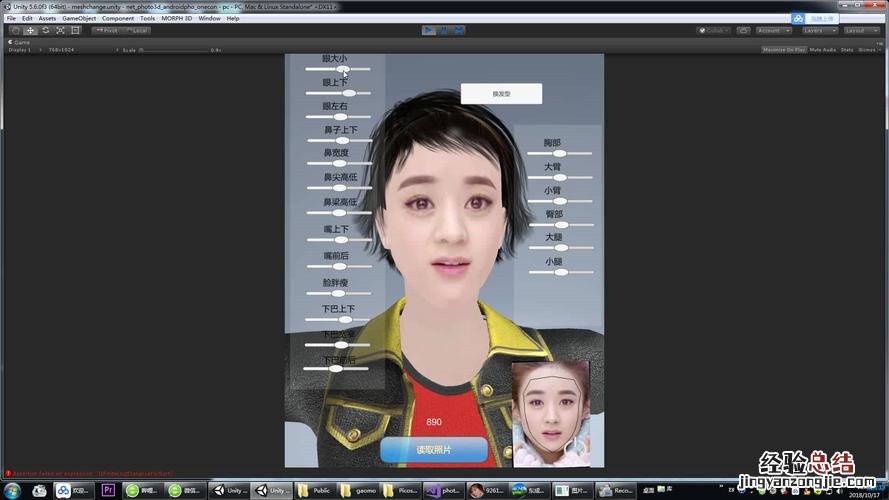Viewport: 889px width, 500px height.
Task: Open the Layout dropdown
Action: [861, 30]
